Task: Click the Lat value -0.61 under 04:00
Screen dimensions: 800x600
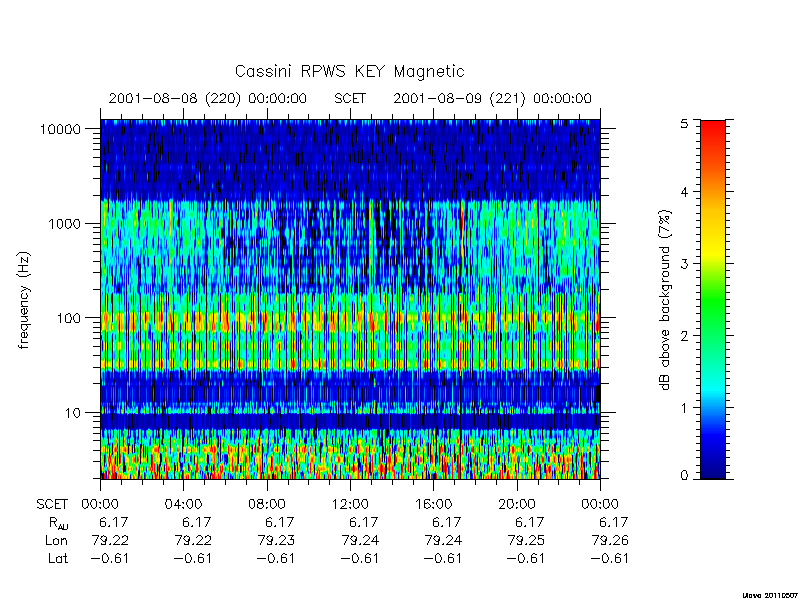Action: 192,558
